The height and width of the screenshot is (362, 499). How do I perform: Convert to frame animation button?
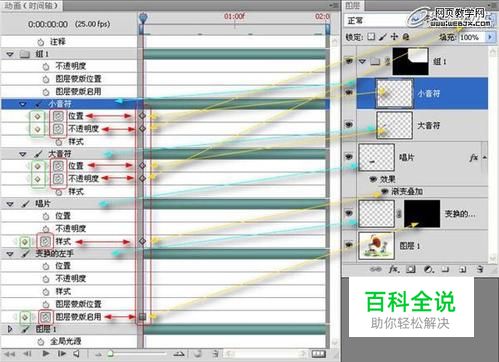[x=319, y=354]
